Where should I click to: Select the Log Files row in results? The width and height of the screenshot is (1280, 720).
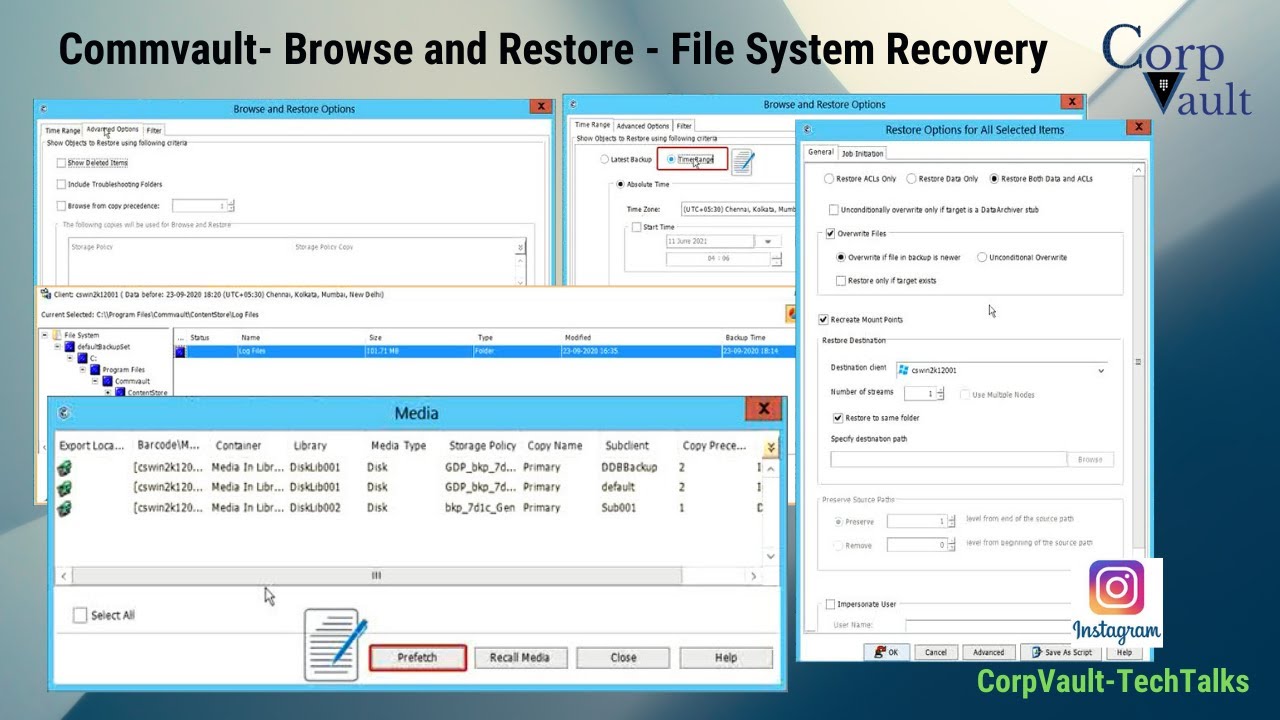tap(486, 352)
